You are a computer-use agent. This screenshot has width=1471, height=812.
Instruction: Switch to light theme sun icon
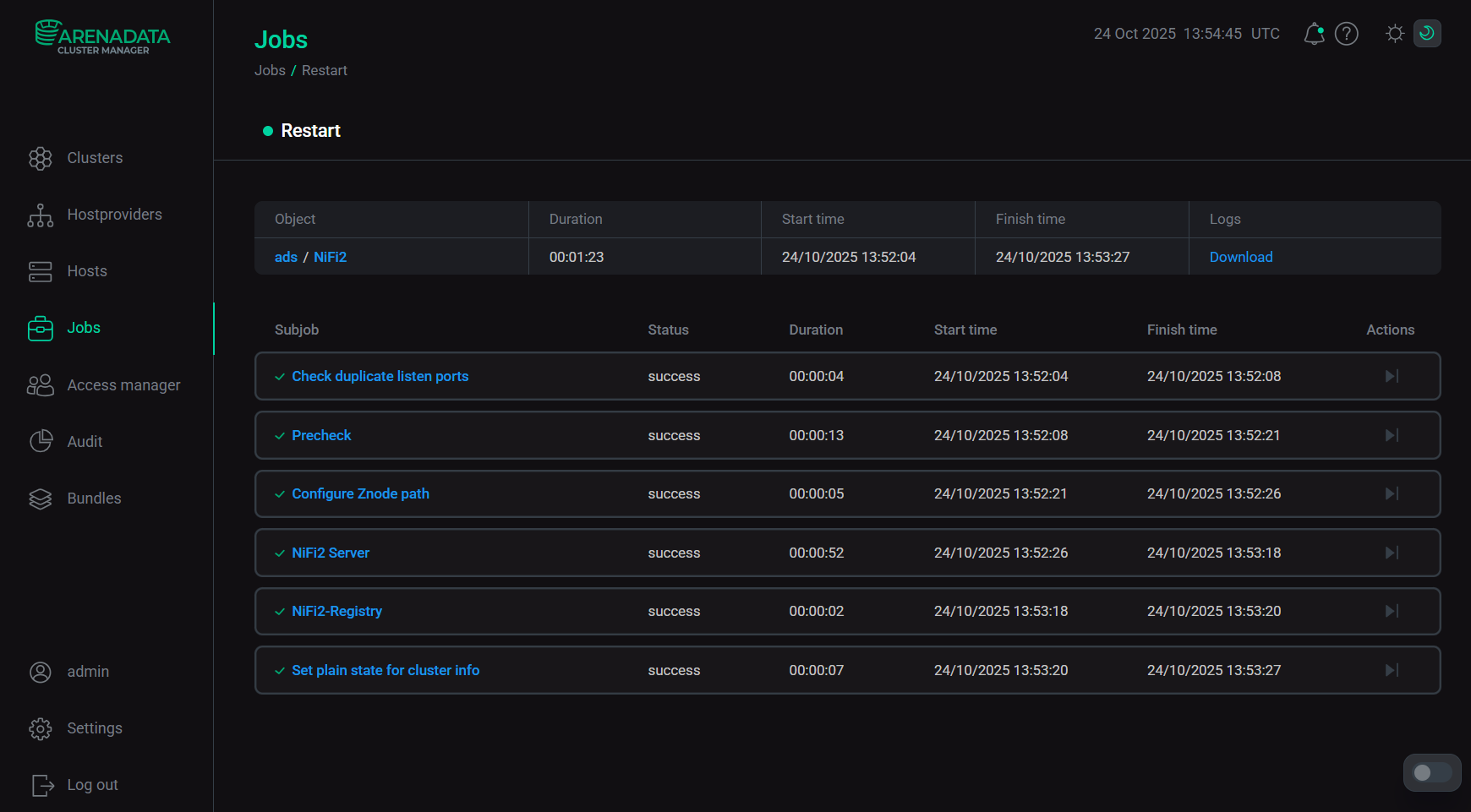coord(1395,34)
